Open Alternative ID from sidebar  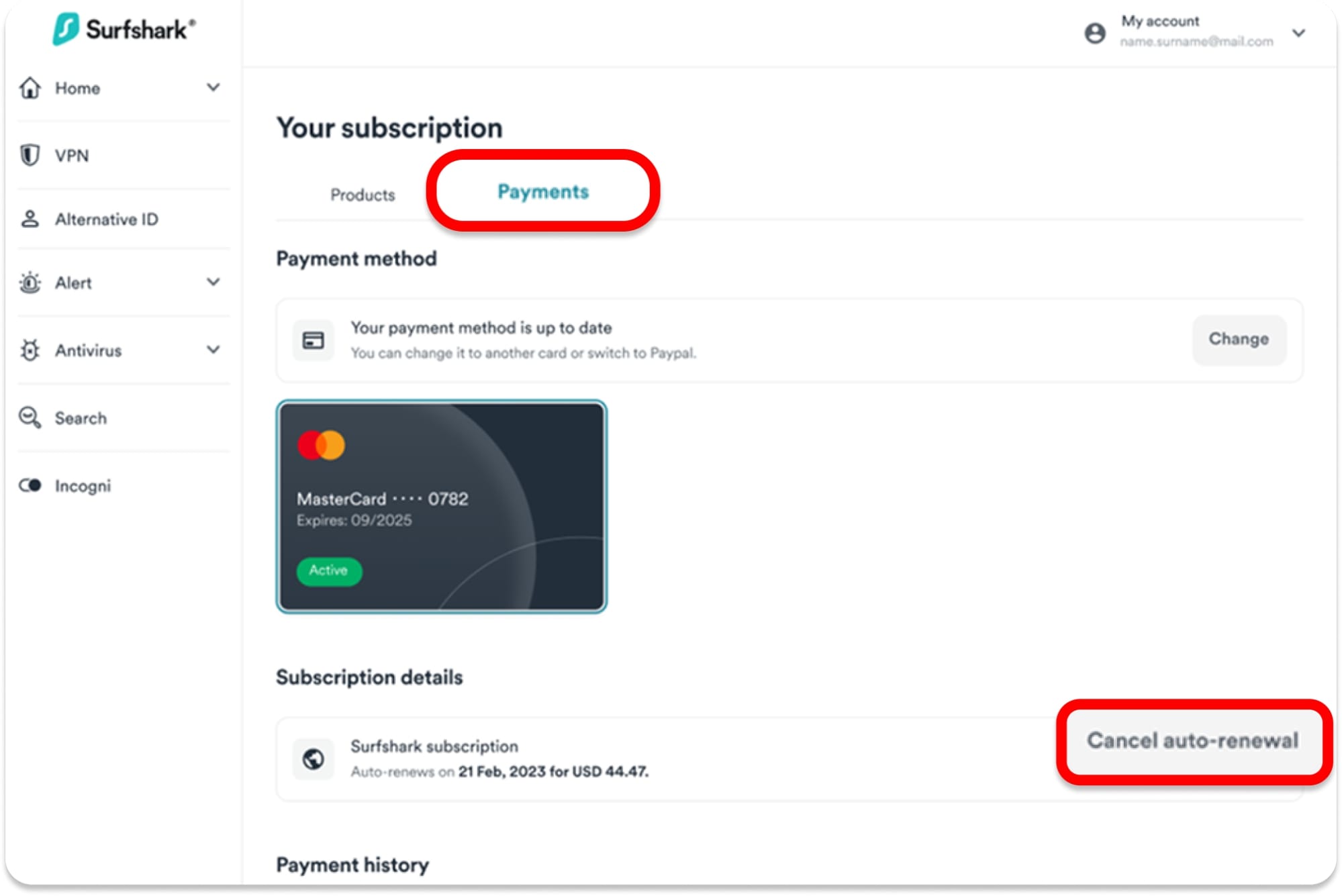tap(30, 219)
